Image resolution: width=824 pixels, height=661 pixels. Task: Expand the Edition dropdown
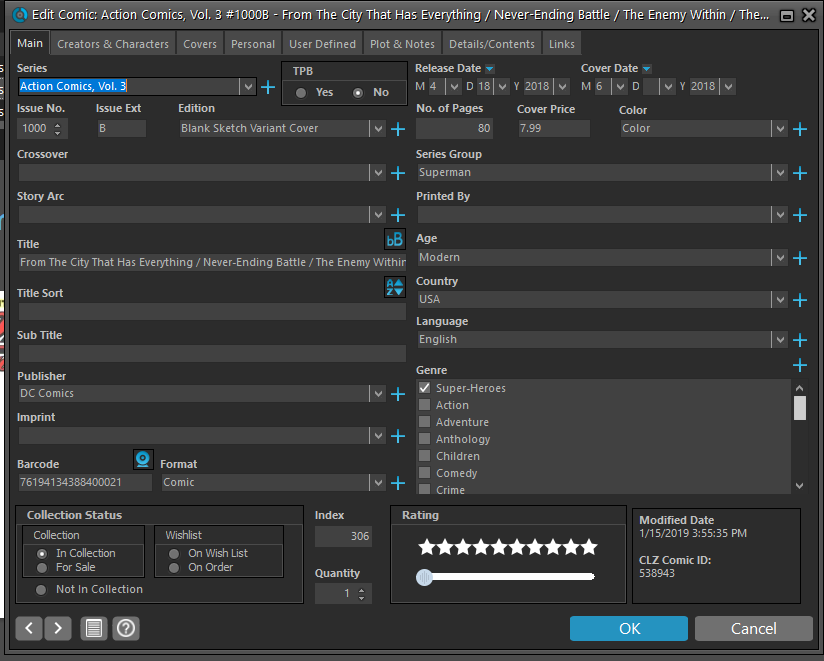click(x=378, y=129)
